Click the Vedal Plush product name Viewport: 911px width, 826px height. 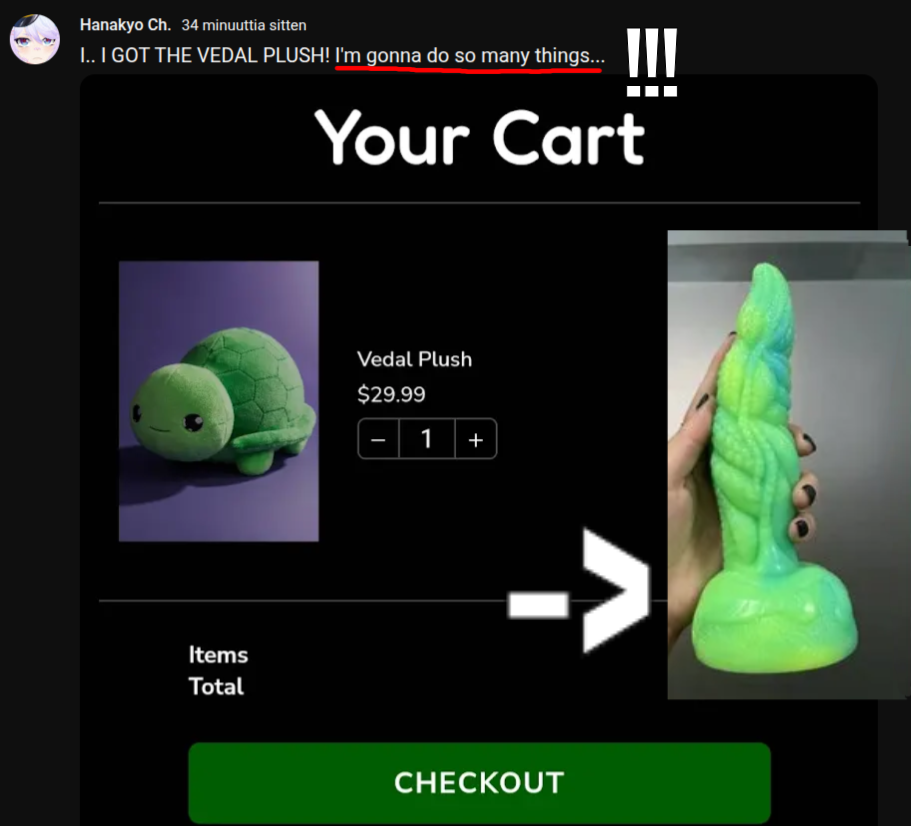(414, 359)
